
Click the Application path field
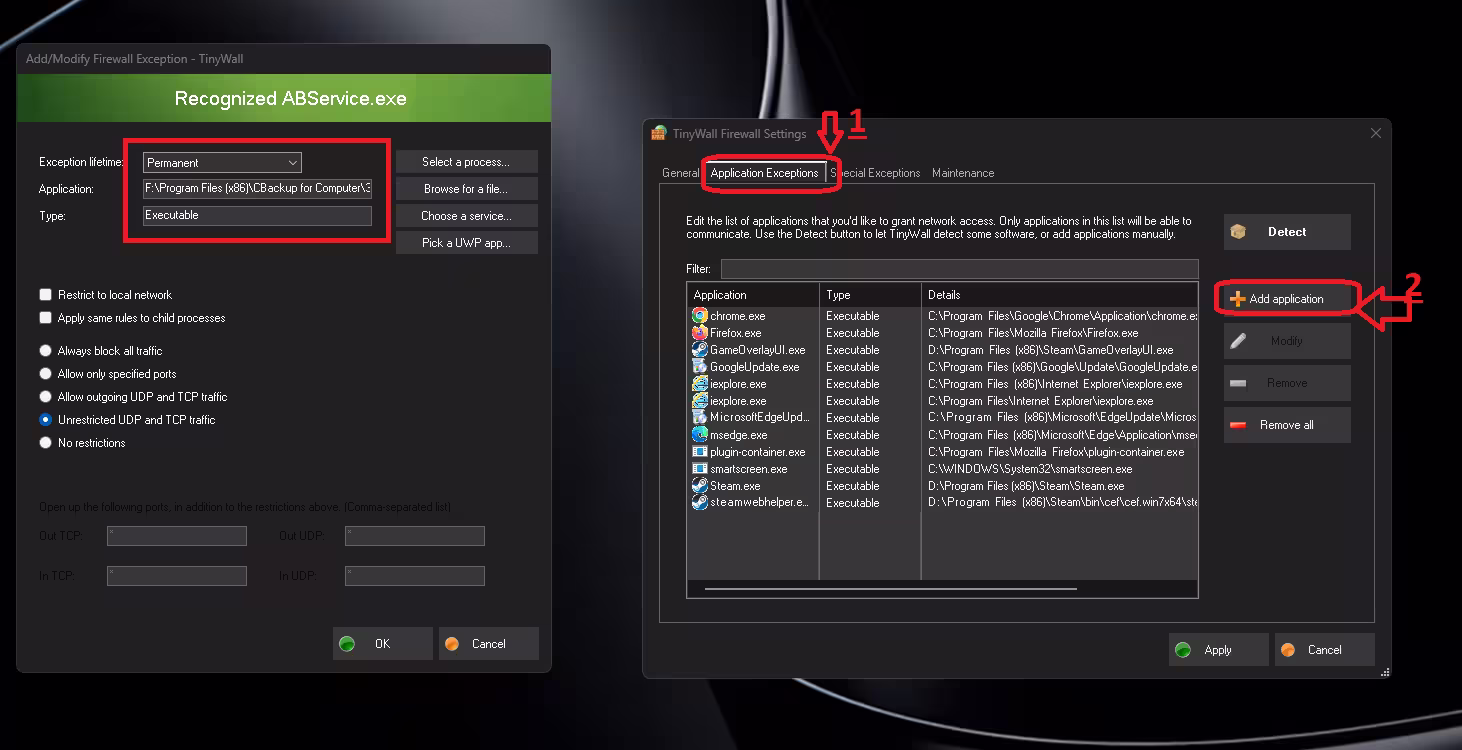(257, 188)
